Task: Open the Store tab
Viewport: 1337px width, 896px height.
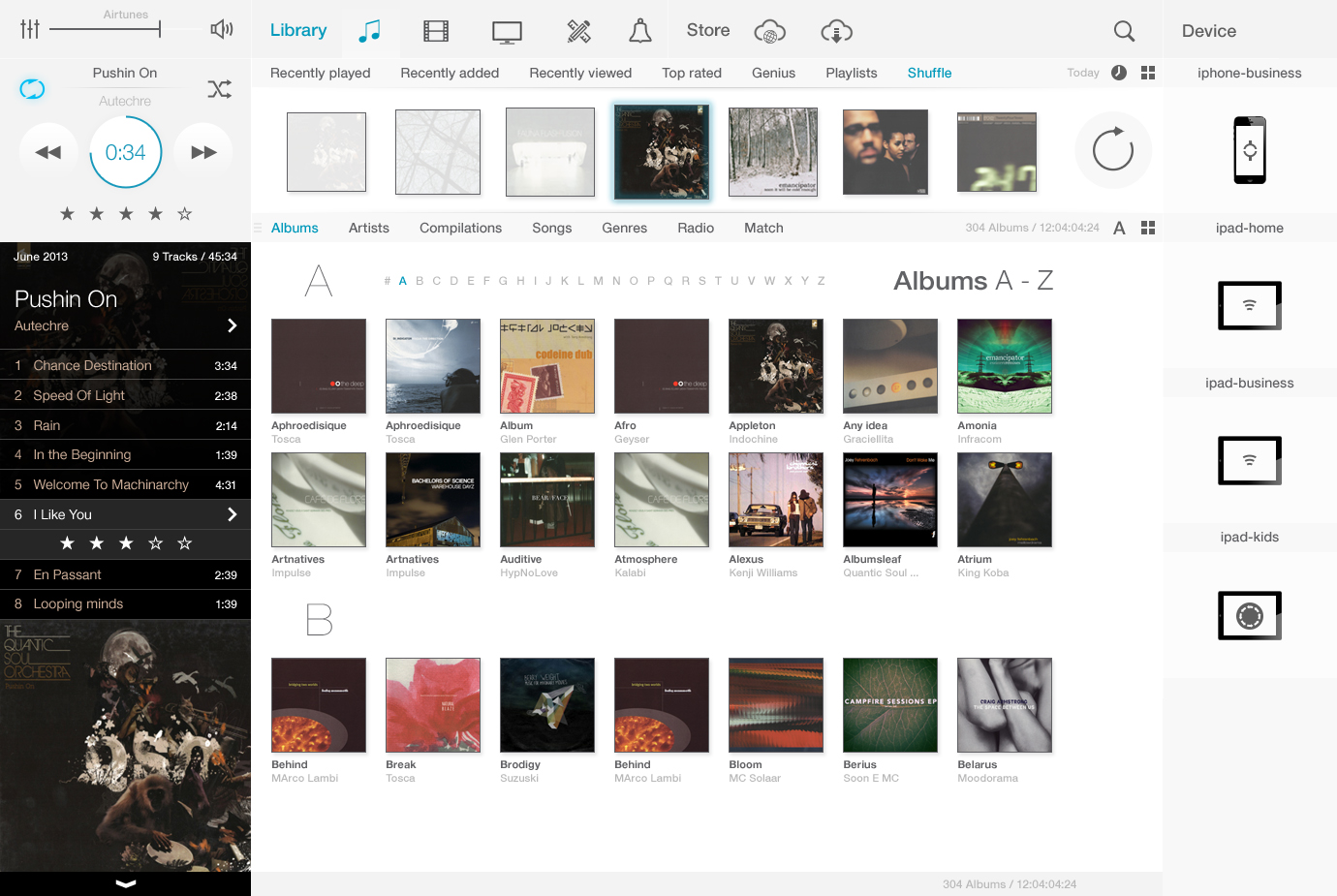Action: click(x=708, y=30)
